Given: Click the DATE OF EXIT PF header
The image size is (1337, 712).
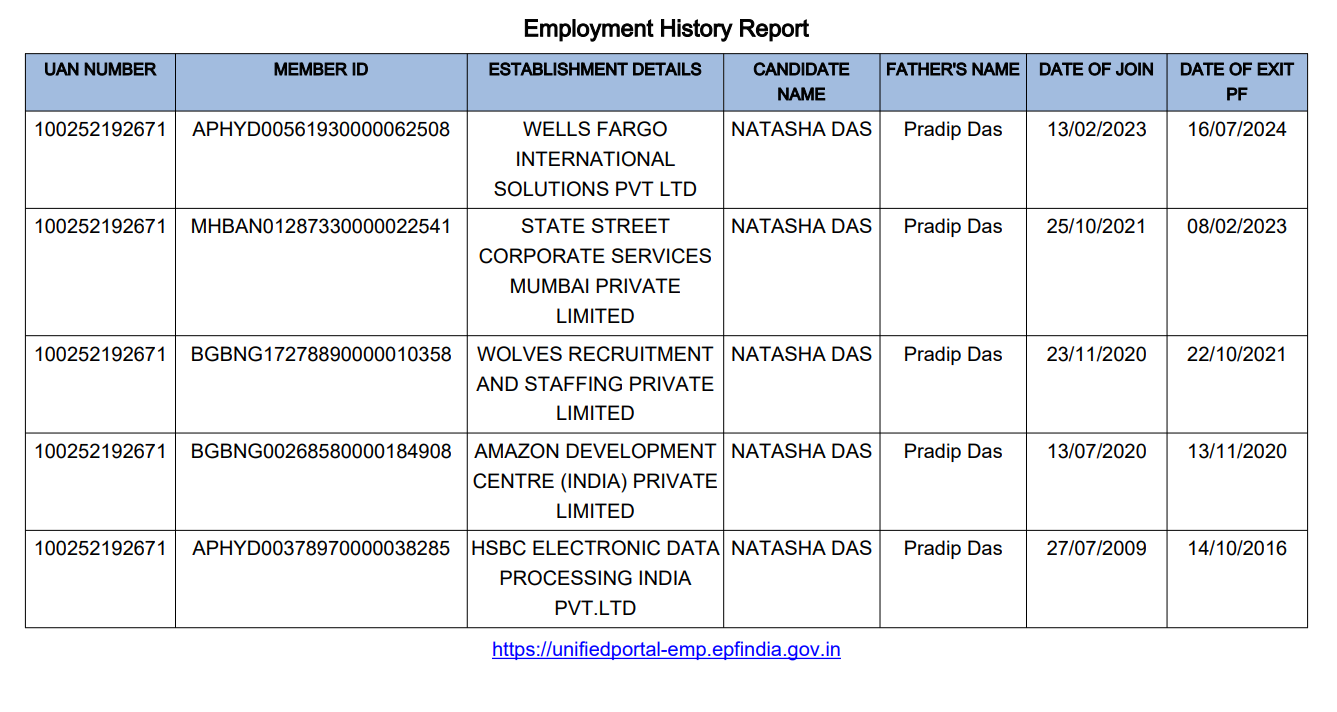Looking at the screenshot, I should [x=1236, y=82].
